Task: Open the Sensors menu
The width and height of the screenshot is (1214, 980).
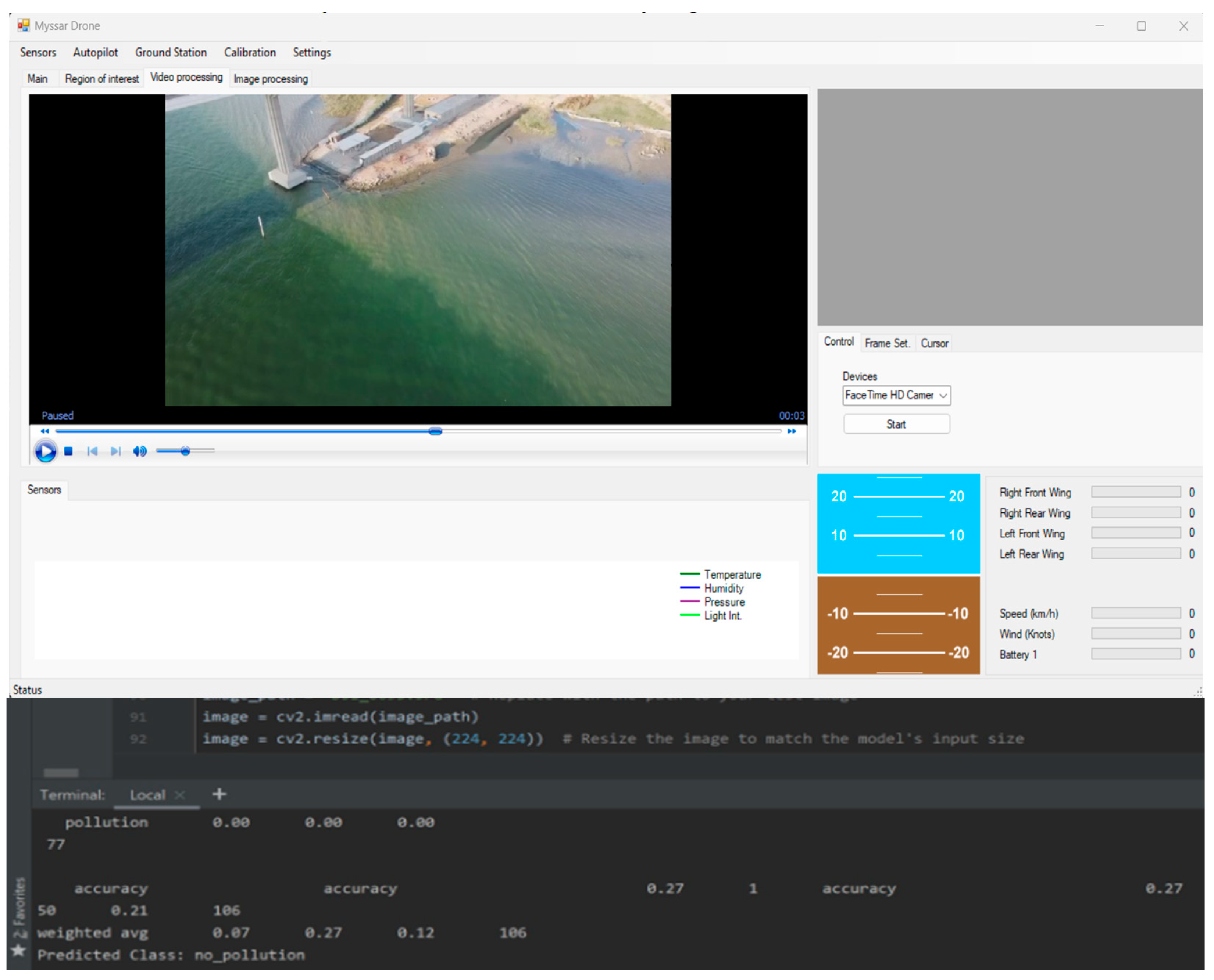Action: coord(38,53)
